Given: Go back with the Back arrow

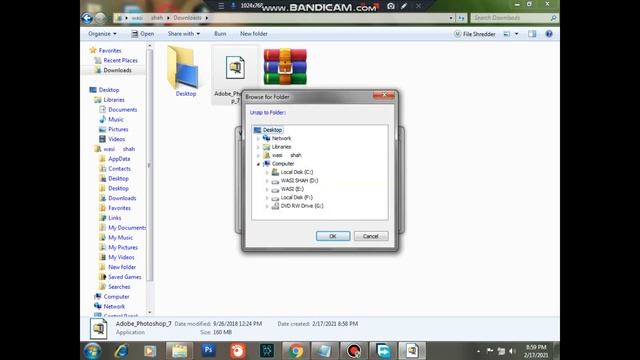Looking at the screenshot, I should [87, 18].
